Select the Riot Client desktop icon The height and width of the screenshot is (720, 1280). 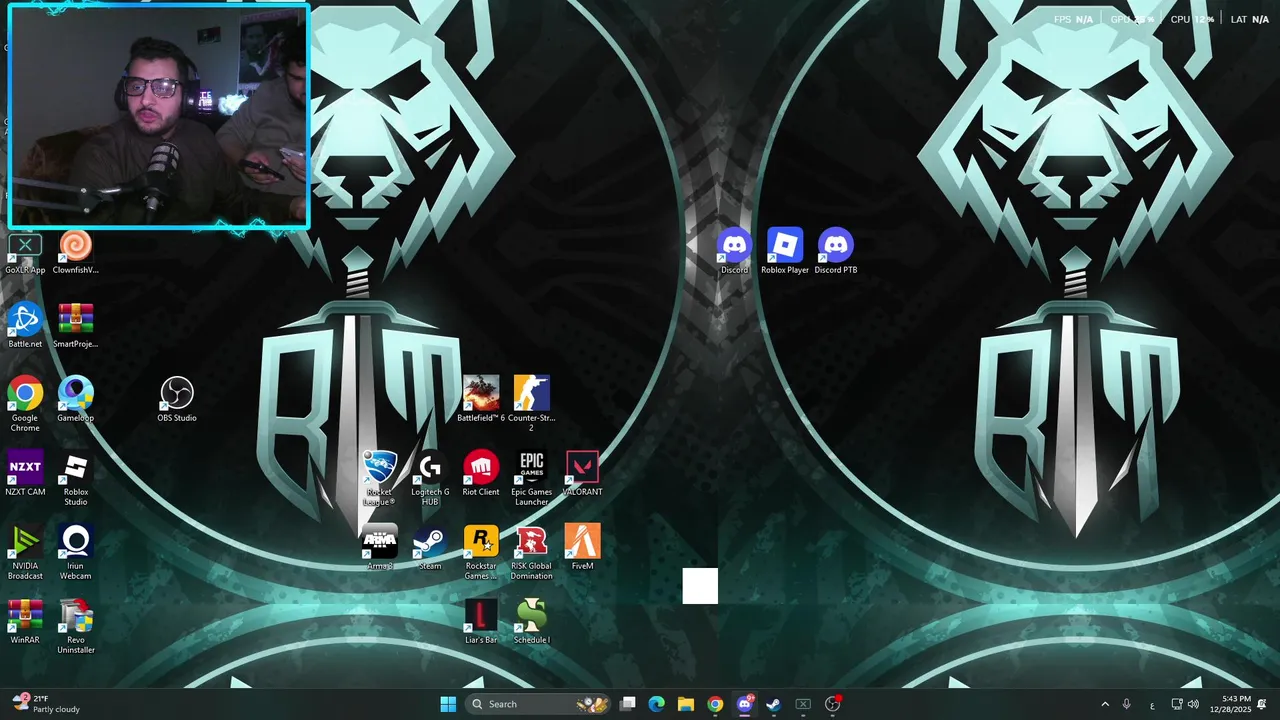[x=481, y=474]
